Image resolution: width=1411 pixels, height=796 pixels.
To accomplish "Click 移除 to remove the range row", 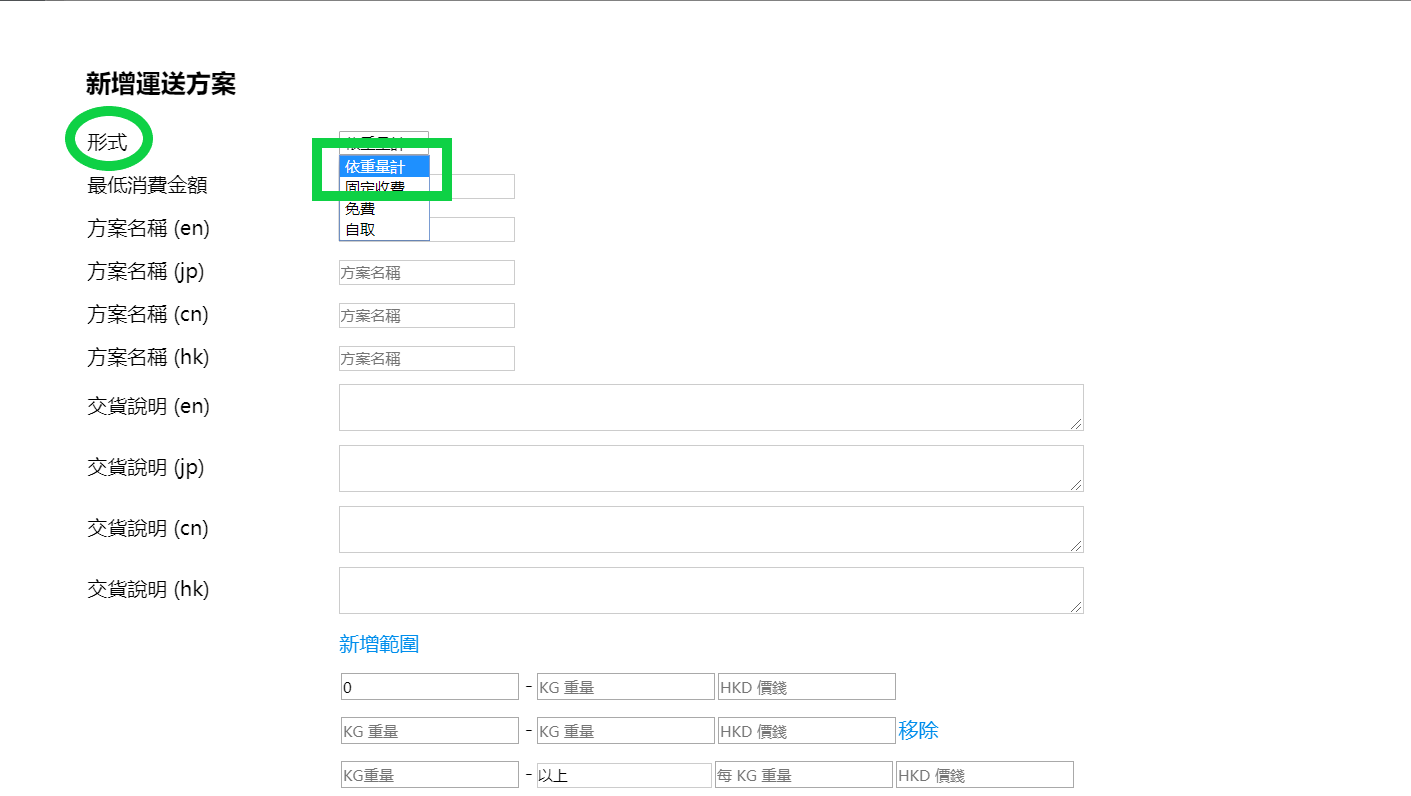I will tap(918, 731).
